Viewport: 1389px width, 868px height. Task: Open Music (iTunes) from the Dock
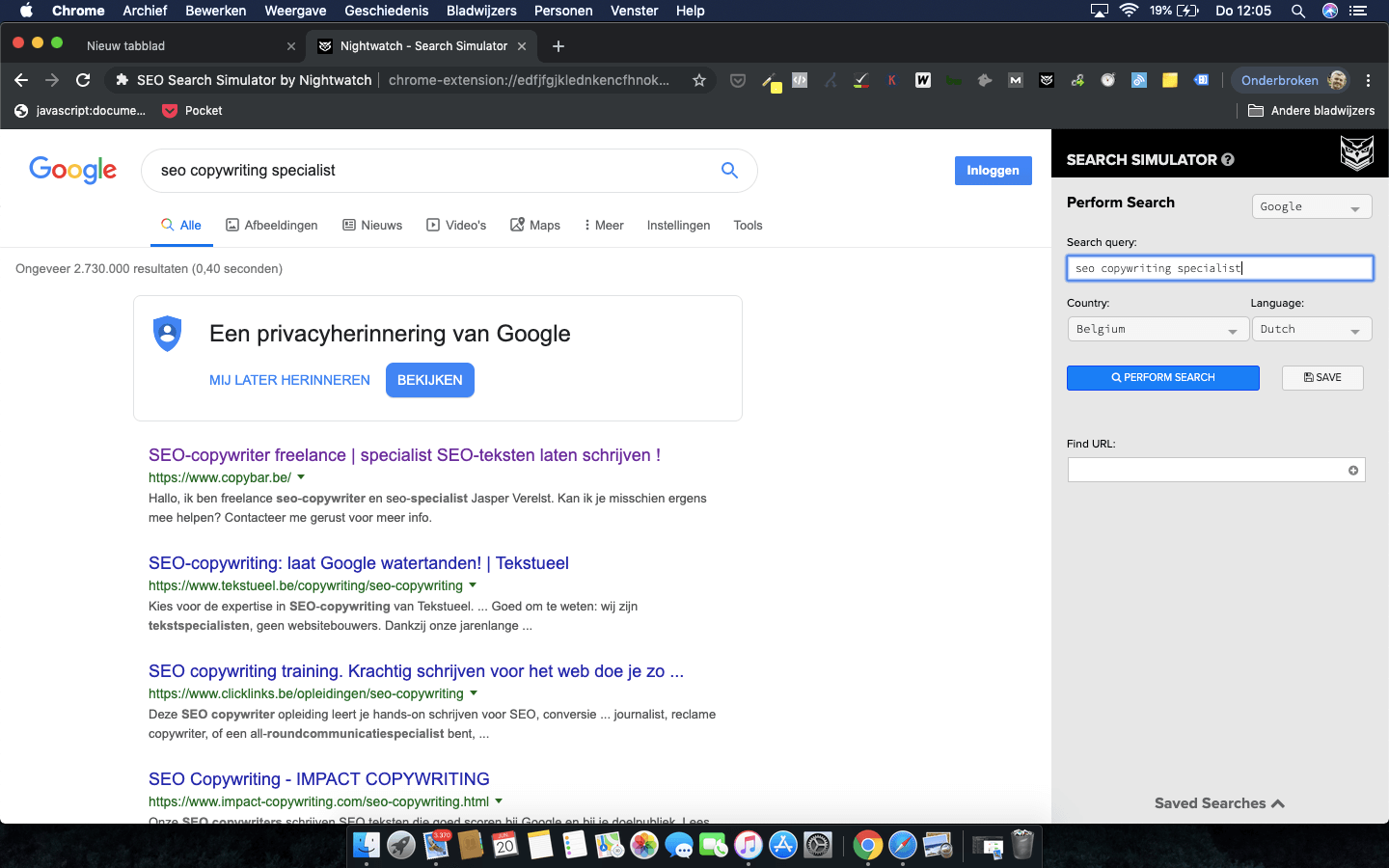pyautogui.click(x=749, y=846)
